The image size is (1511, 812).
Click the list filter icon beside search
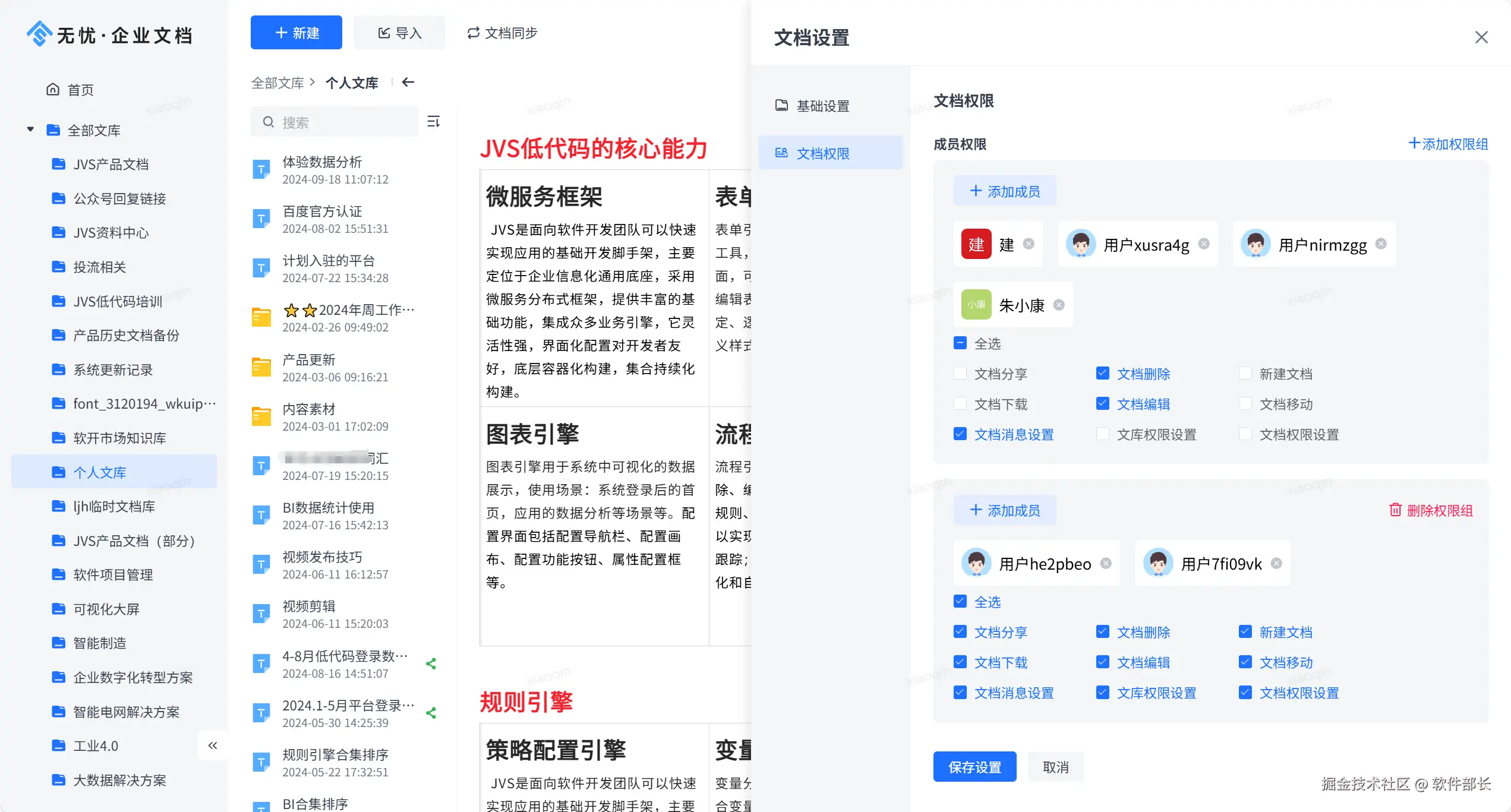click(434, 121)
